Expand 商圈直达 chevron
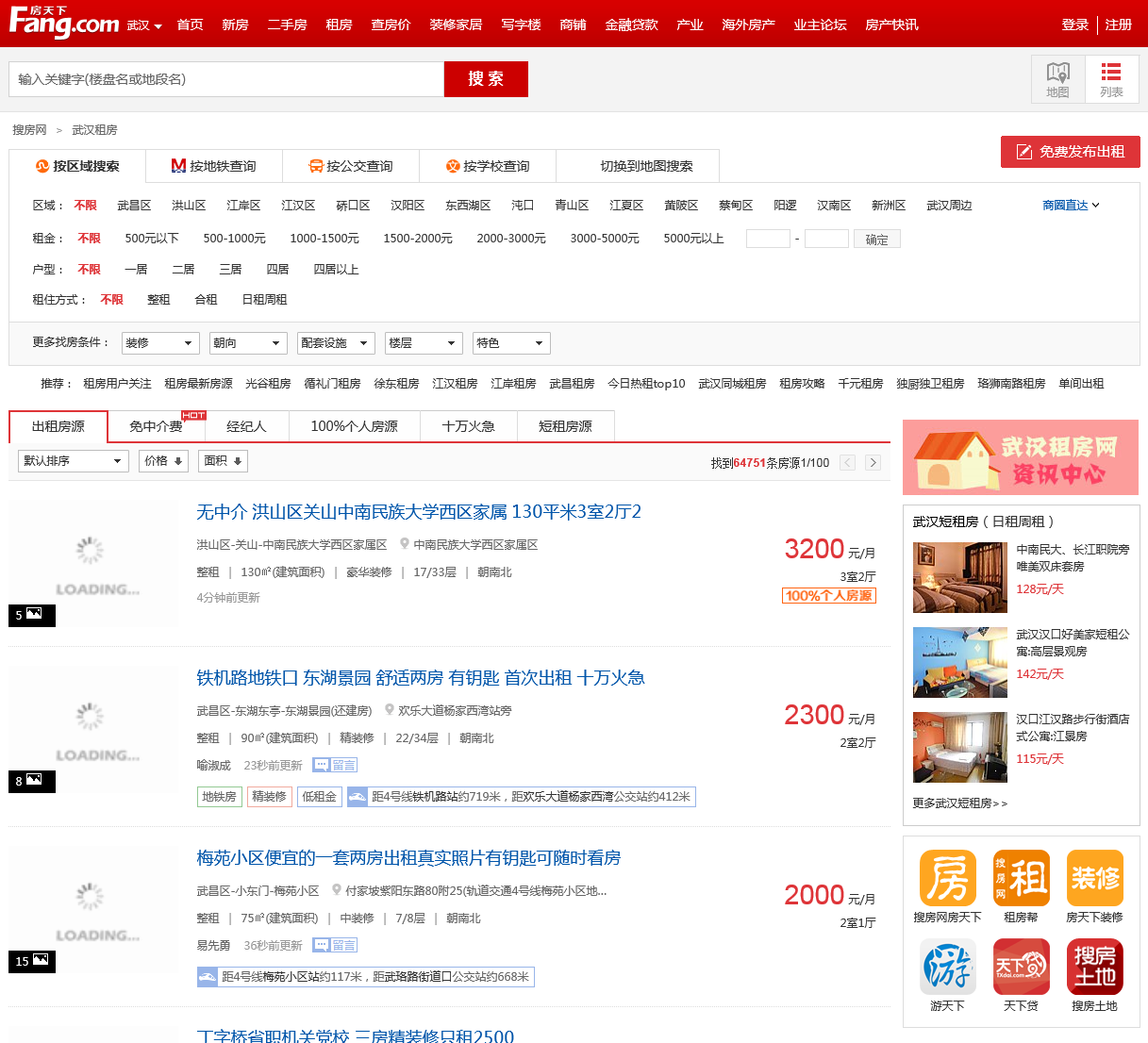The image size is (1148, 1043). 1095,205
